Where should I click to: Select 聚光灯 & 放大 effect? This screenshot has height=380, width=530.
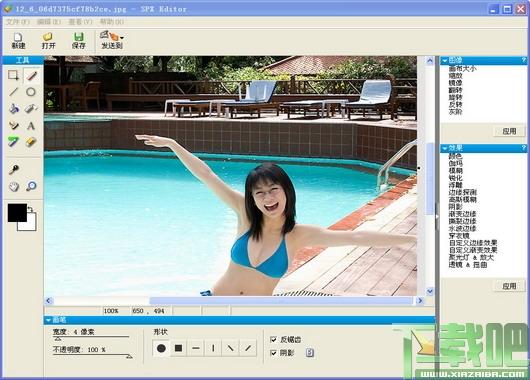tap(471, 258)
